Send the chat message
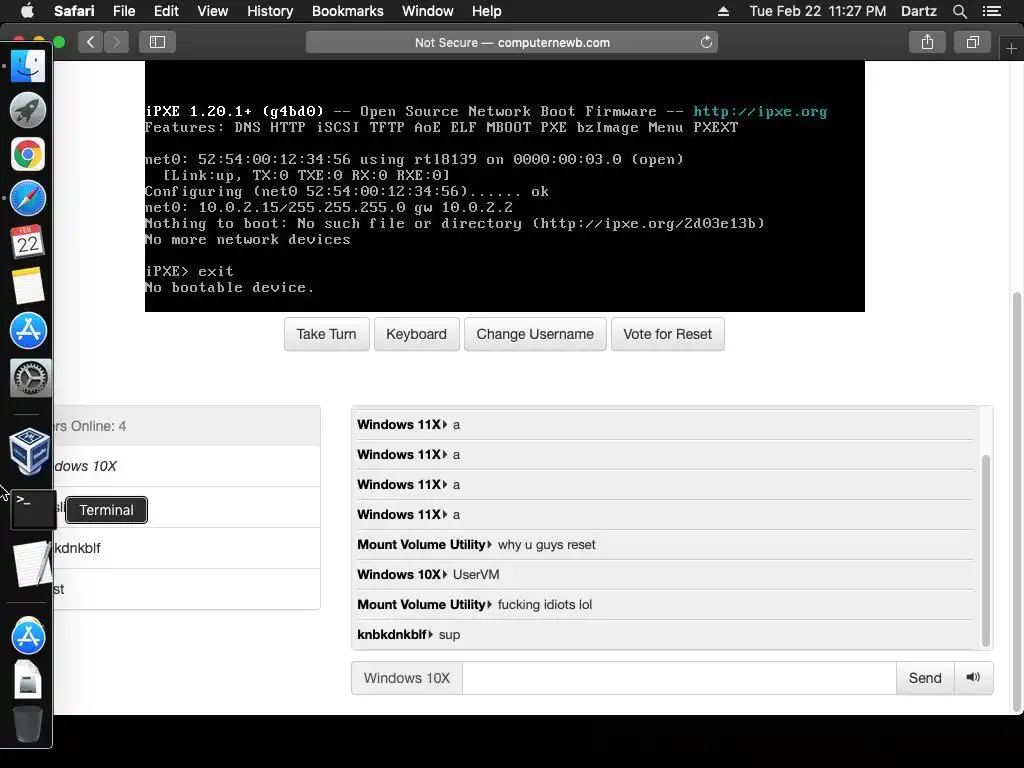Screen dimensions: 1024x768 pyautogui.click(x=925, y=678)
